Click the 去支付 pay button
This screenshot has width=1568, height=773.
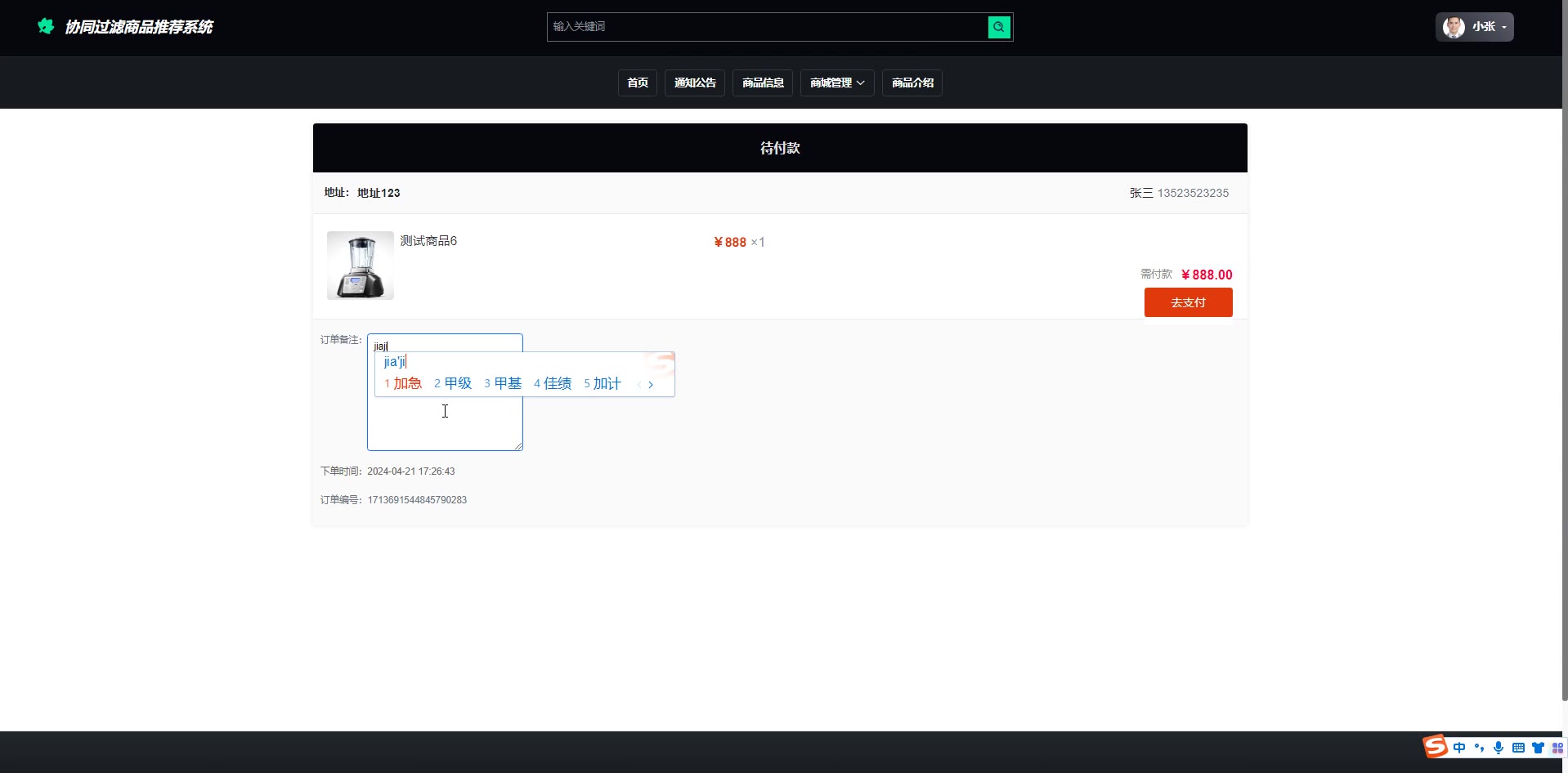(1188, 302)
